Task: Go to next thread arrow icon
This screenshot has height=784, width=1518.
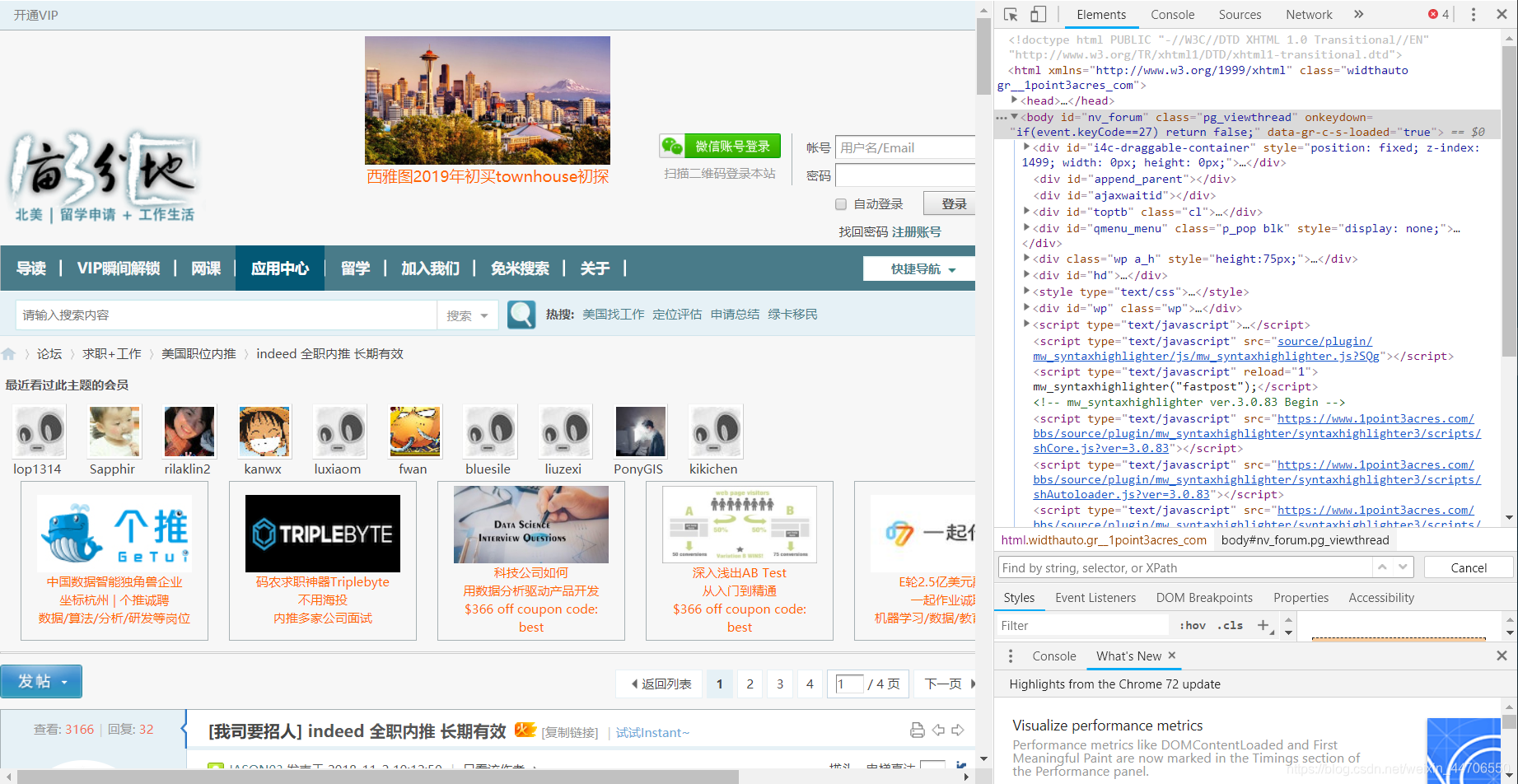Action: point(958,730)
